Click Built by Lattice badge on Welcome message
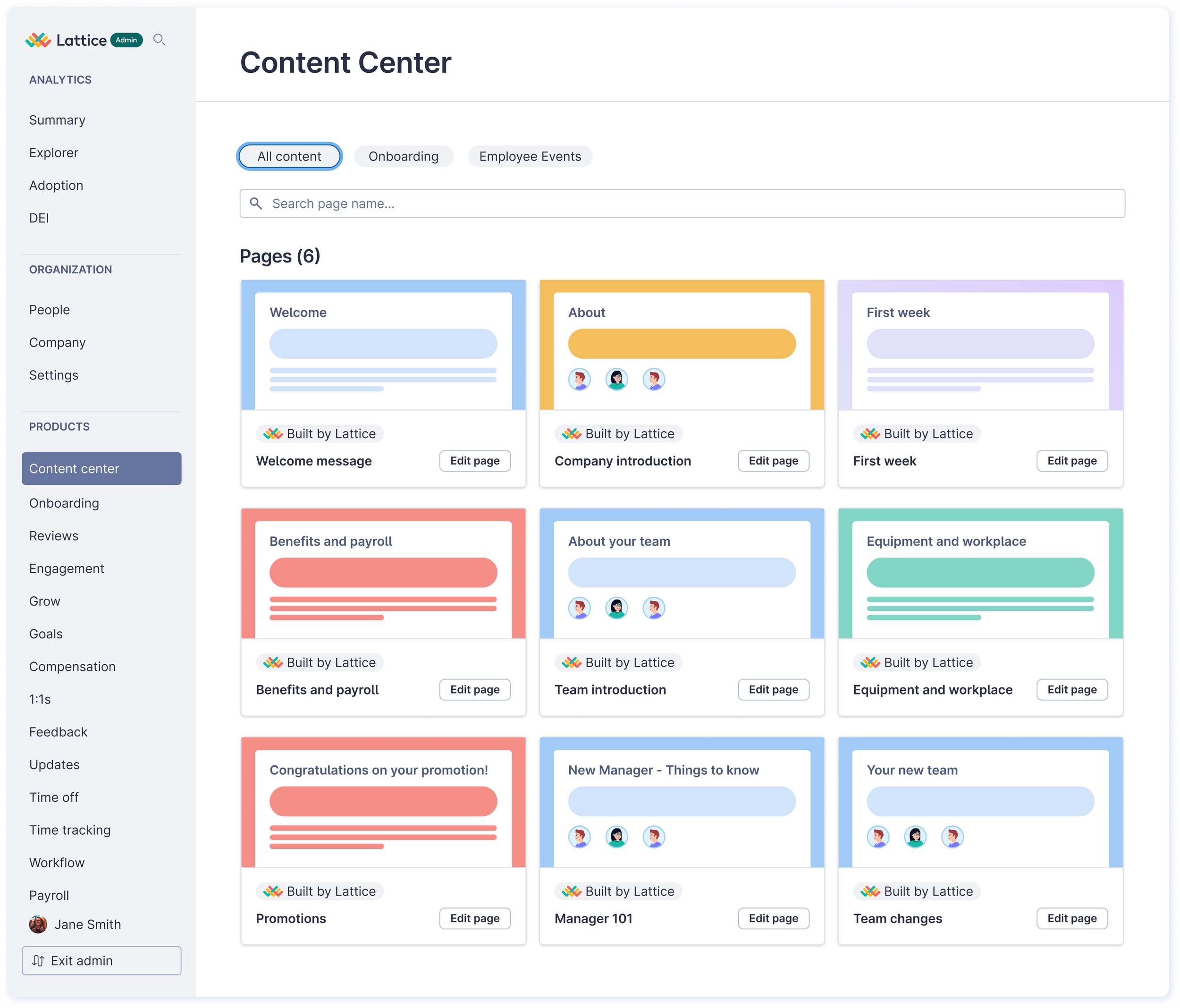The height and width of the screenshot is (1008, 1180). coord(320,433)
